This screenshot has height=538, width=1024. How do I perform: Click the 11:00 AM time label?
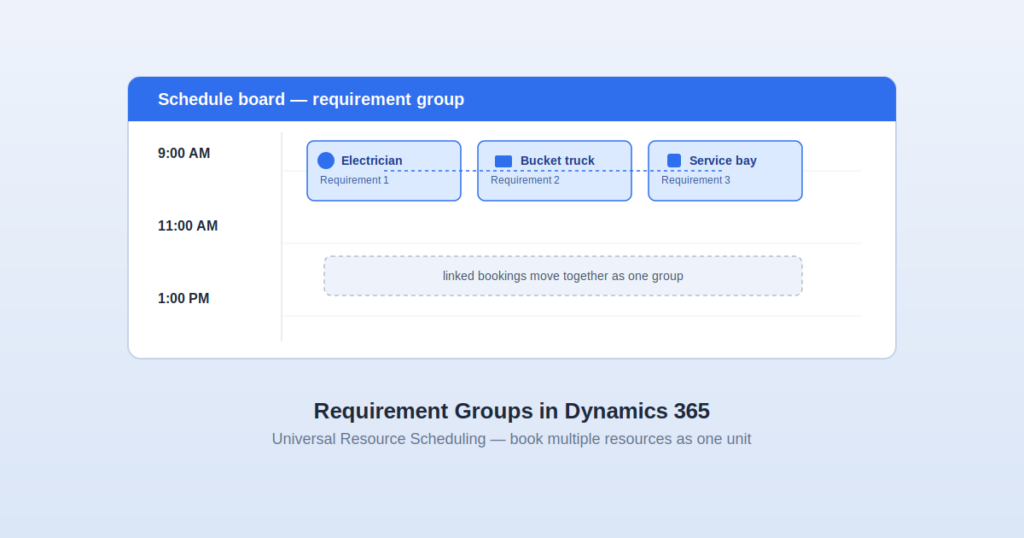point(188,226)
